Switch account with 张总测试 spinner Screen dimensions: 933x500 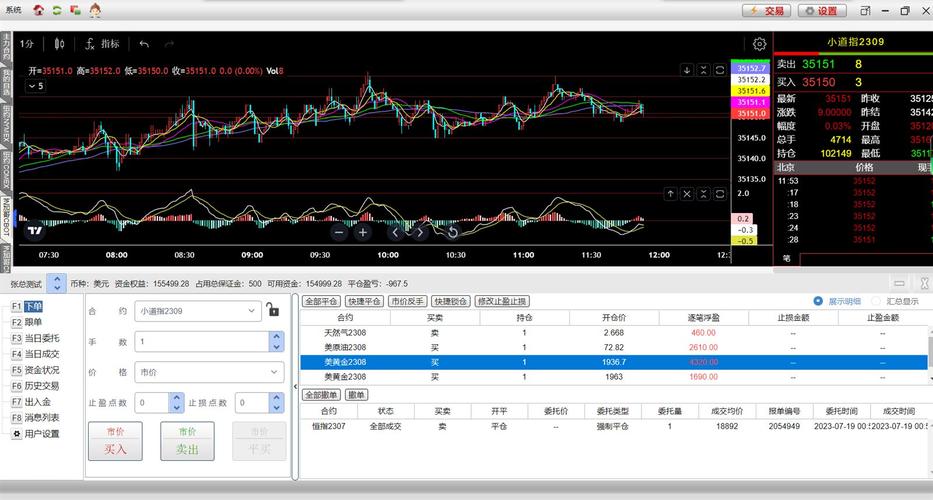(x=57, y=283)
